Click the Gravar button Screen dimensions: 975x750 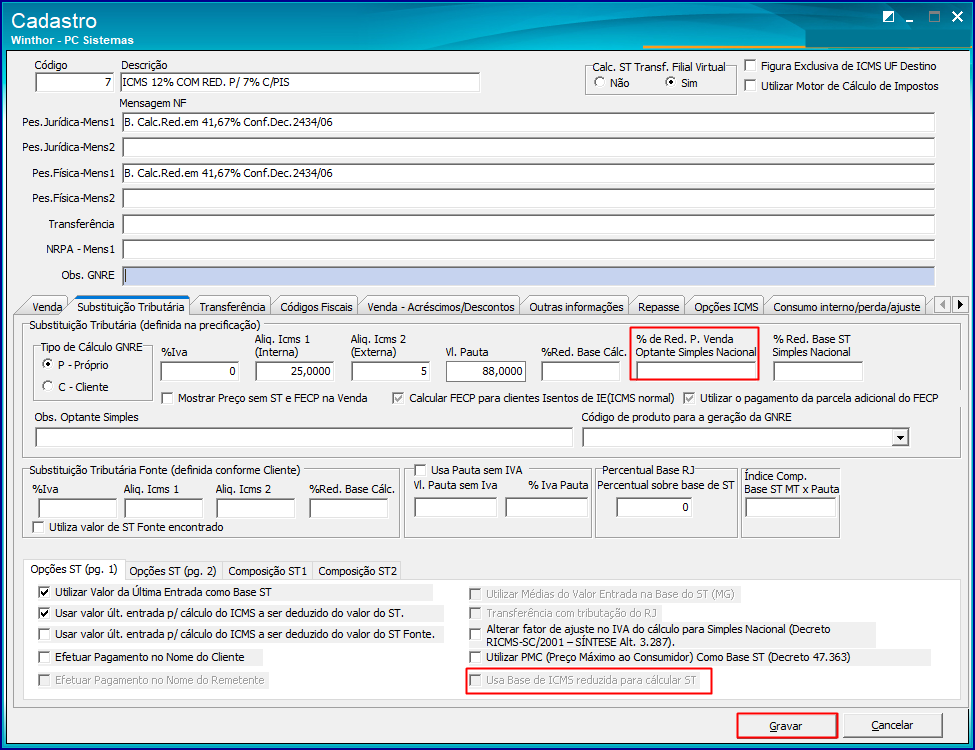[x=787, y=726]
